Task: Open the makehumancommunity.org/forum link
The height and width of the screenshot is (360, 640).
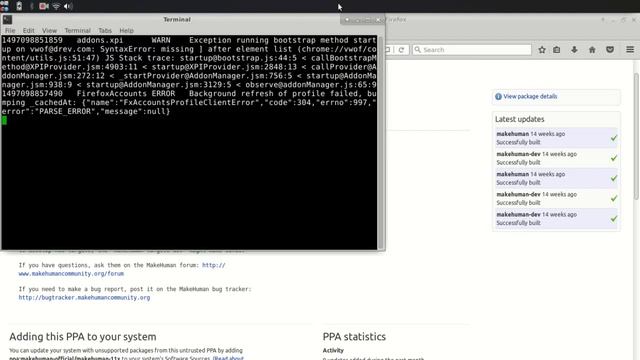Action: click(x=71, y=273)
